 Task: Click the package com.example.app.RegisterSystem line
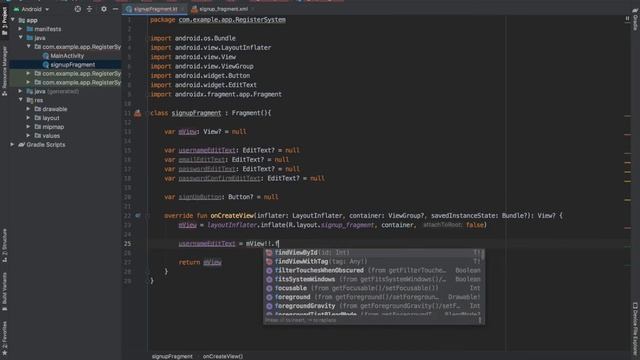pos(218,20)
